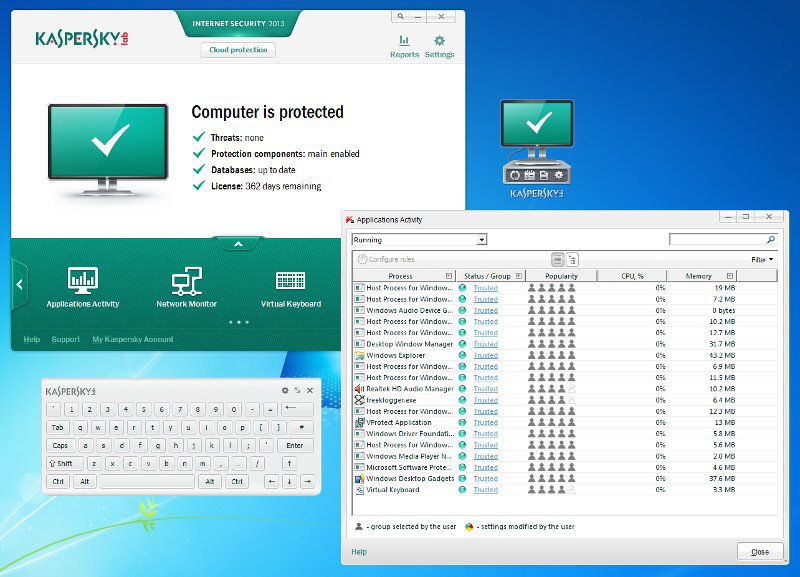Open Kaspersky Settings gear
Viewport: 800px width, 577px height.
tap(439, 46)
